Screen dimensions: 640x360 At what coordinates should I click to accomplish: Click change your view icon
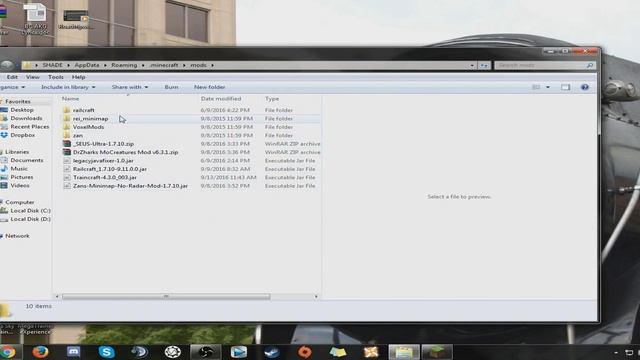536,87
